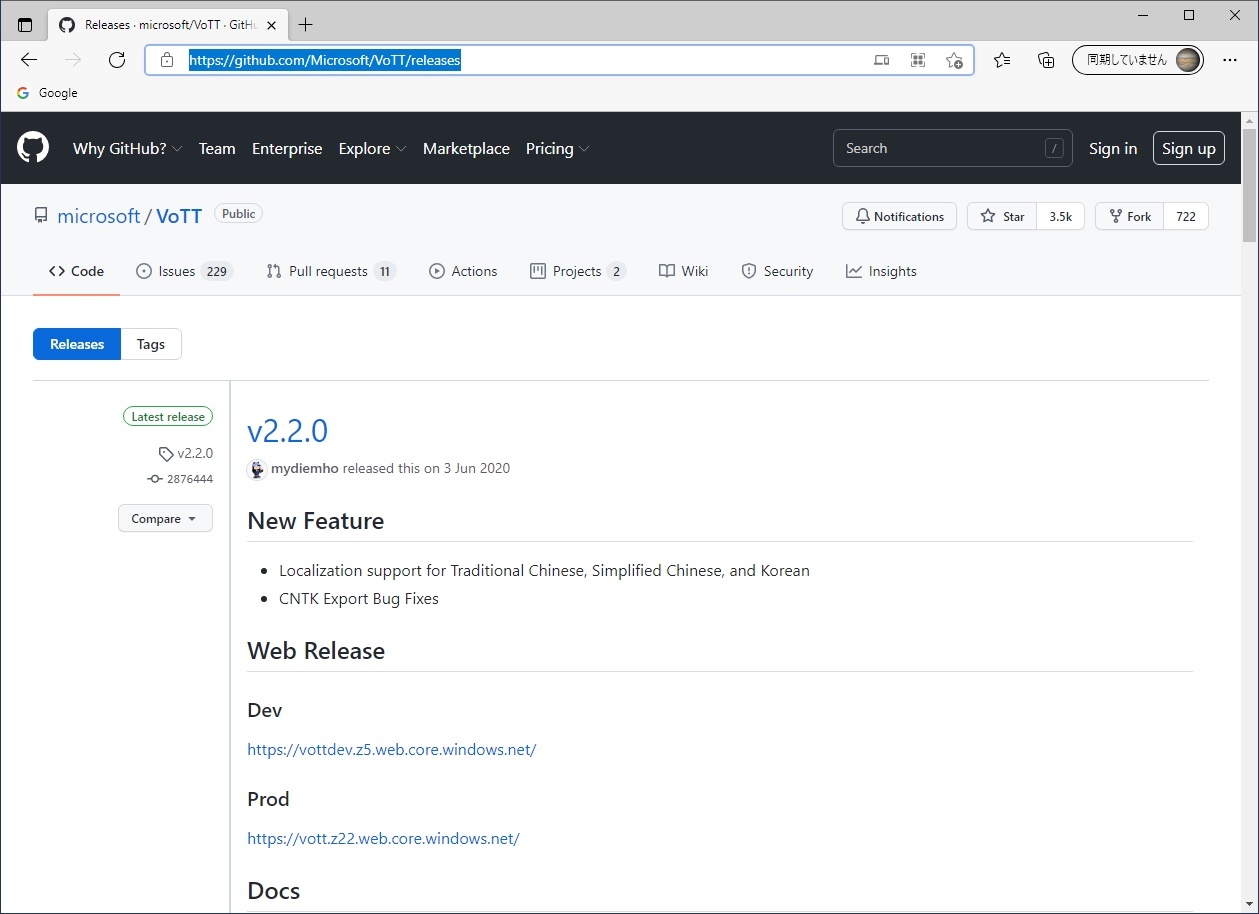1259x914 pixels.
Task: Star the repository
Action: (x=1002, y=216)
